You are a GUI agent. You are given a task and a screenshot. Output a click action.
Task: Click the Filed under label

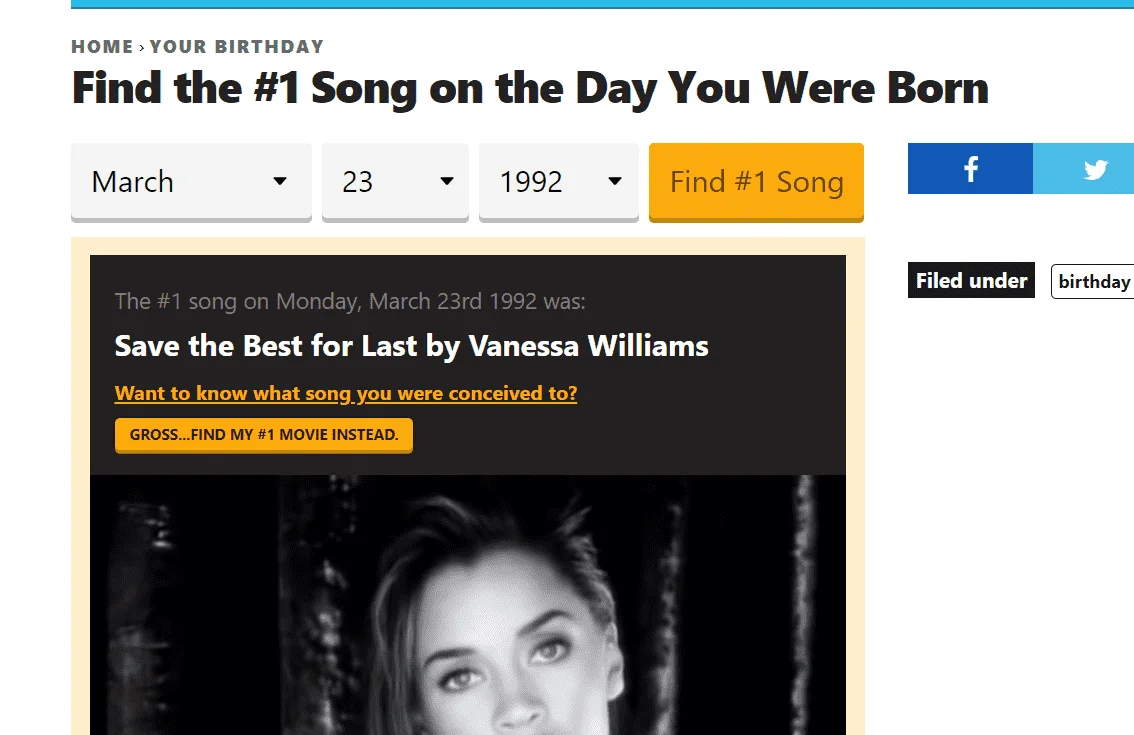971,280
